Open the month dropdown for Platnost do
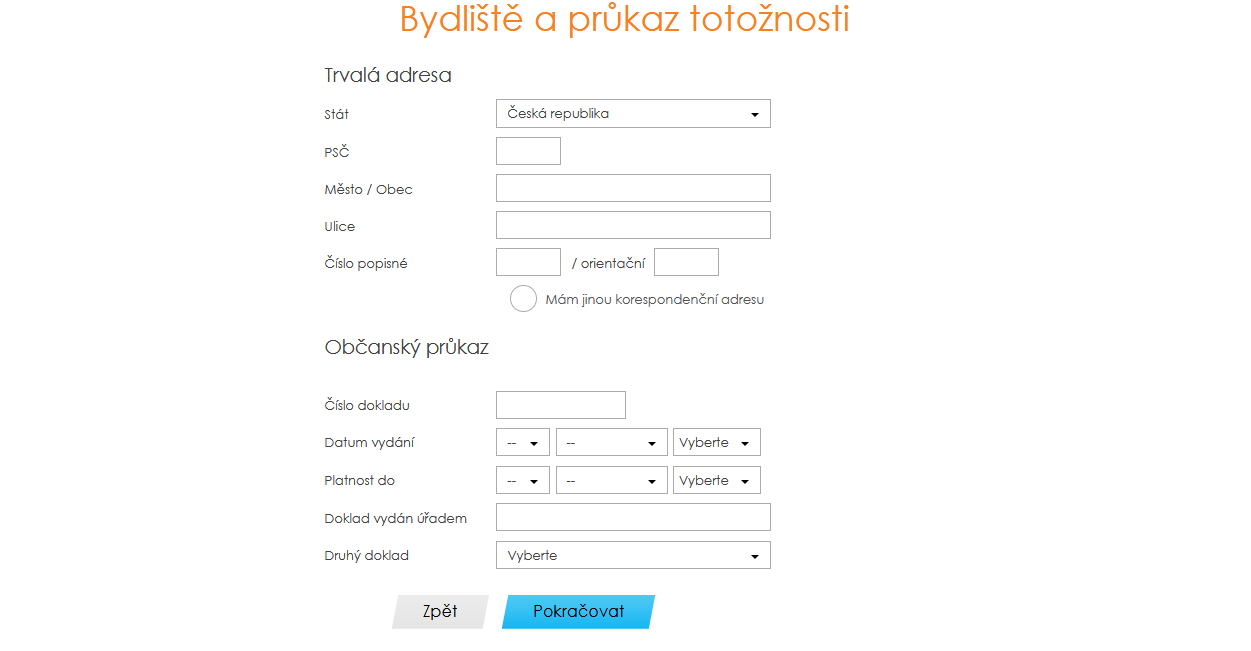The width and height of the screenshot is (1251, 651). 611,479
